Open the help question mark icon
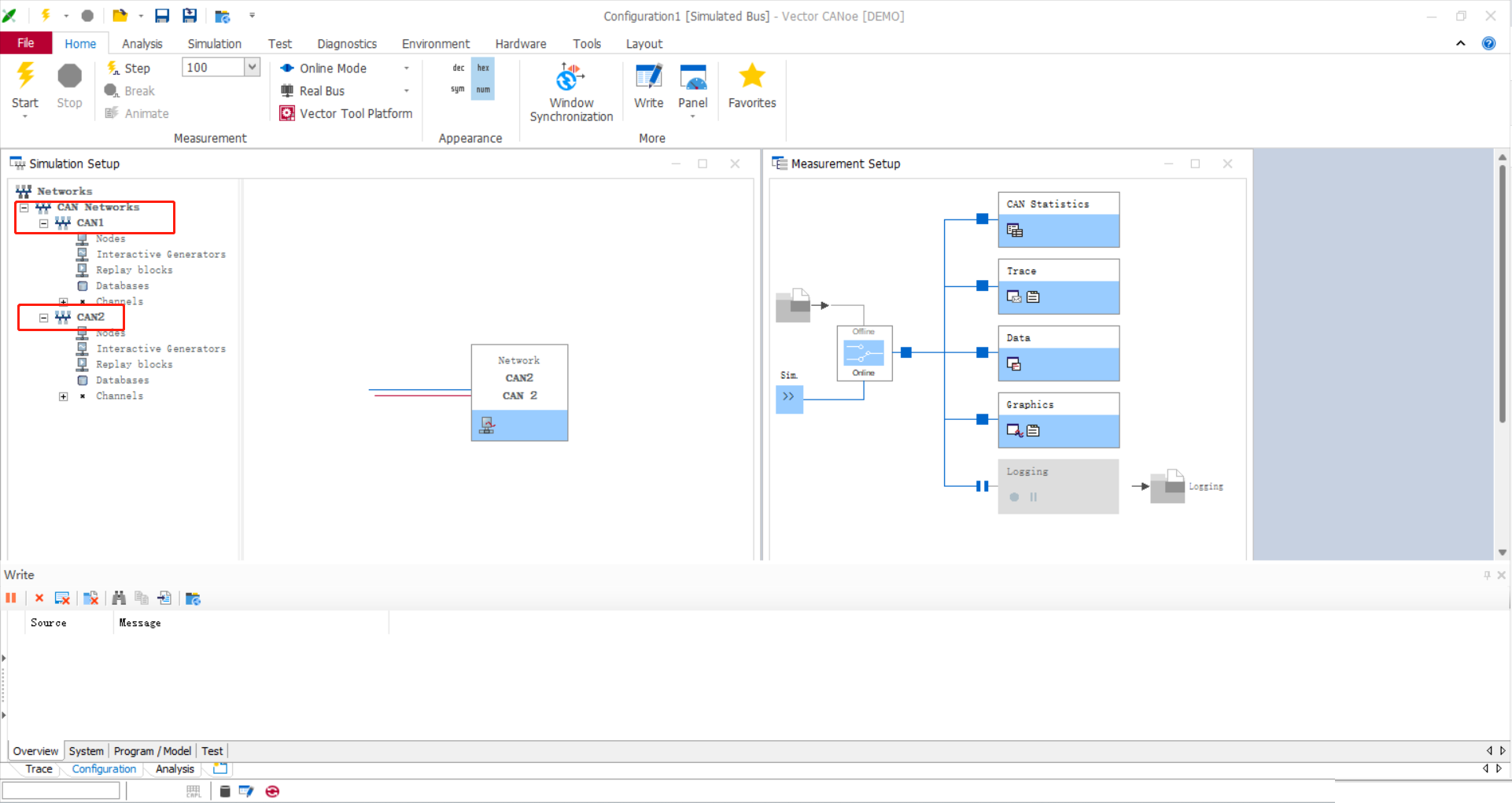This screenshot has height=803, width=1512. [x=1488, y=43]
